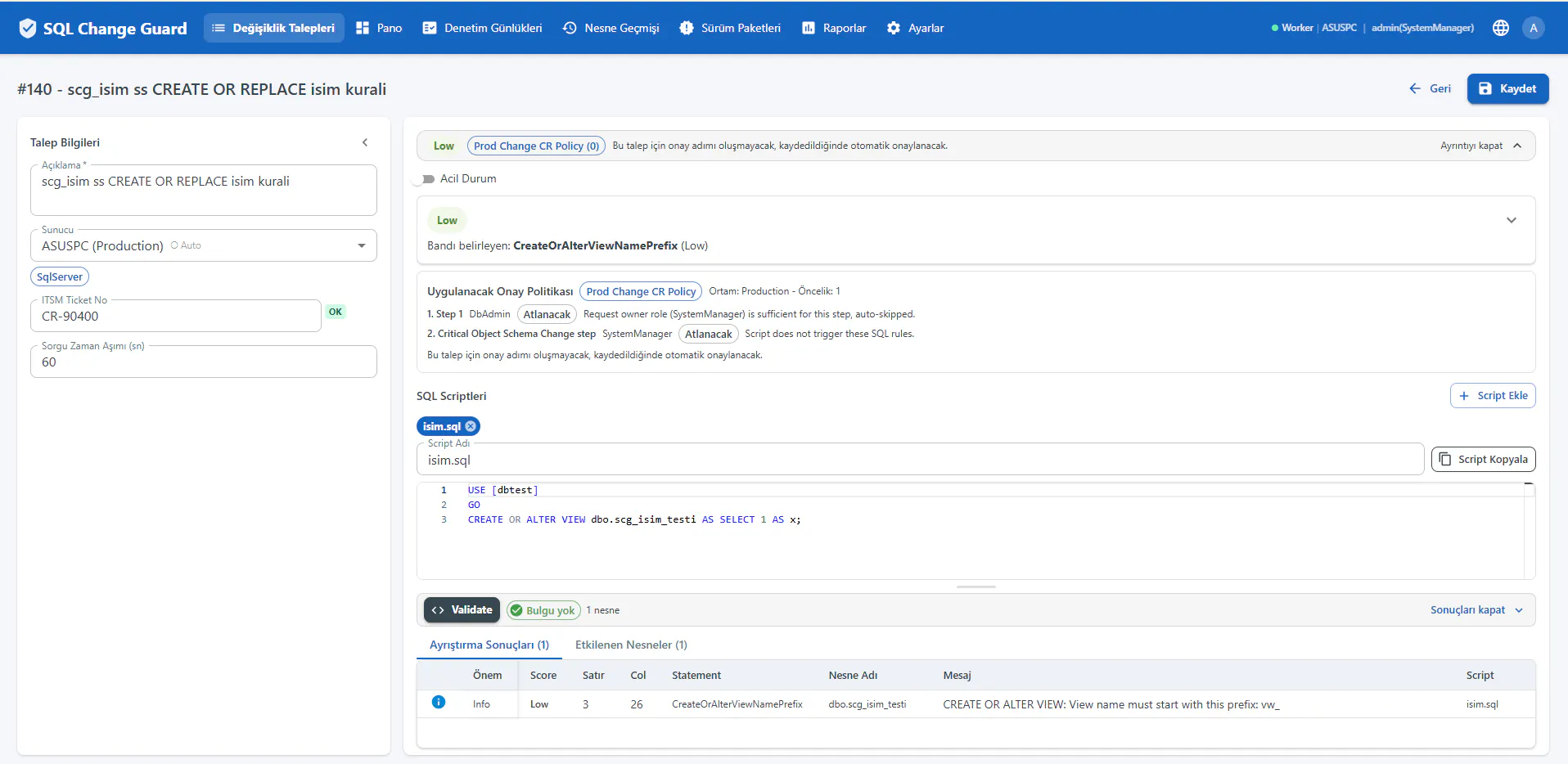
Task: Open Ayarlar settings
Action: [915, 28]
